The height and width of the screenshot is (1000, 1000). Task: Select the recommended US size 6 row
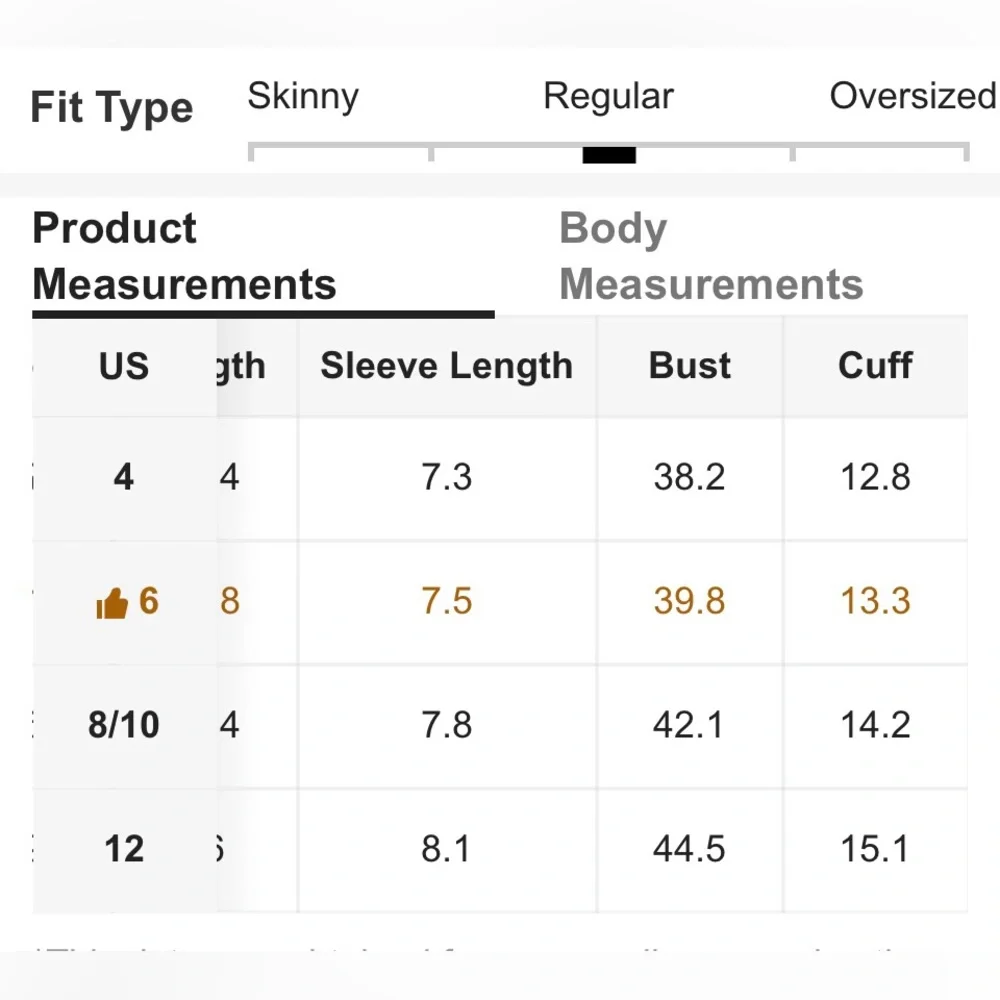click(500, 602)
